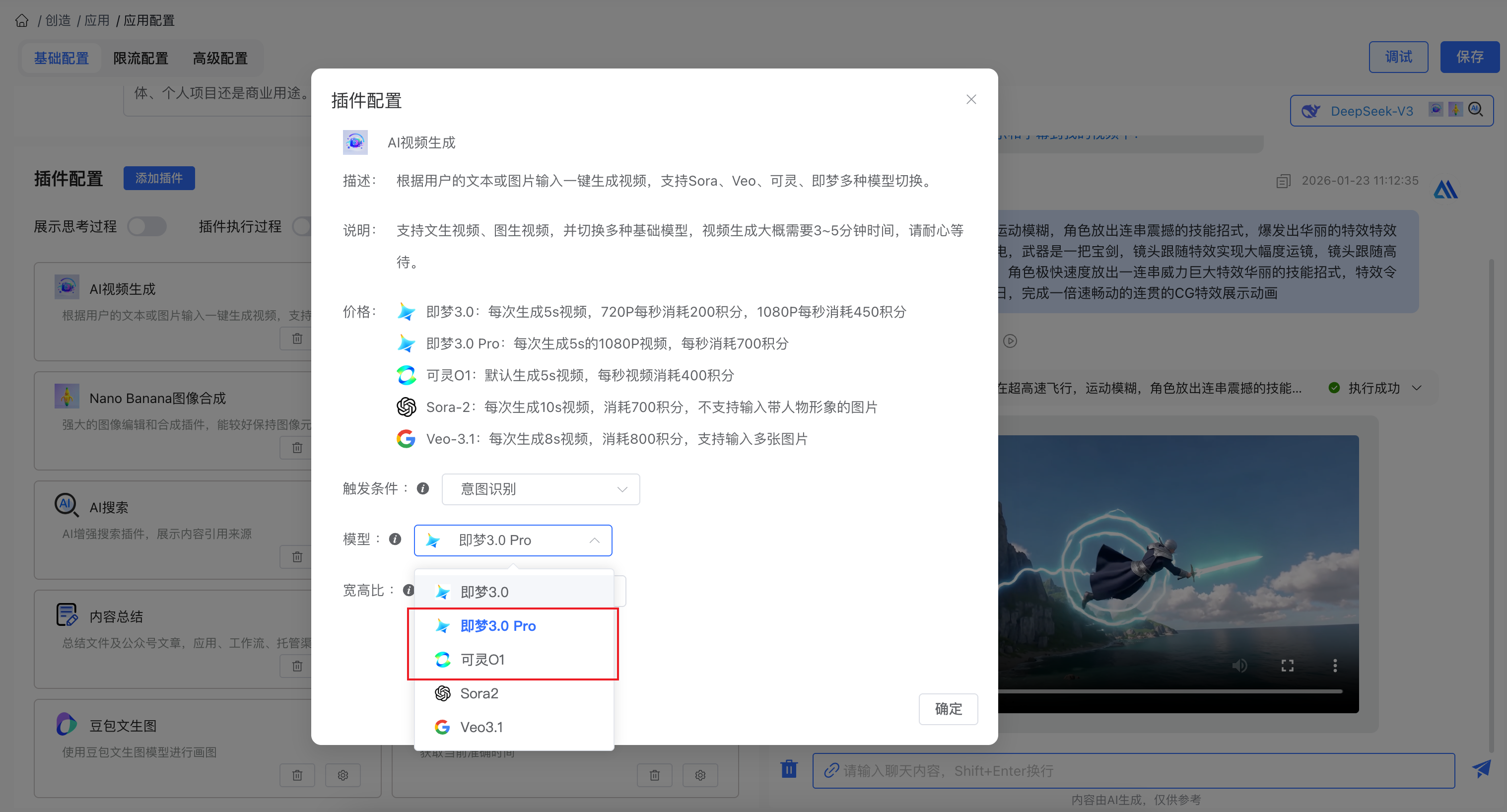The image size is (1507, 812).
Task: Click the send paper-plane icon
Action: (x=1481, y=769)
